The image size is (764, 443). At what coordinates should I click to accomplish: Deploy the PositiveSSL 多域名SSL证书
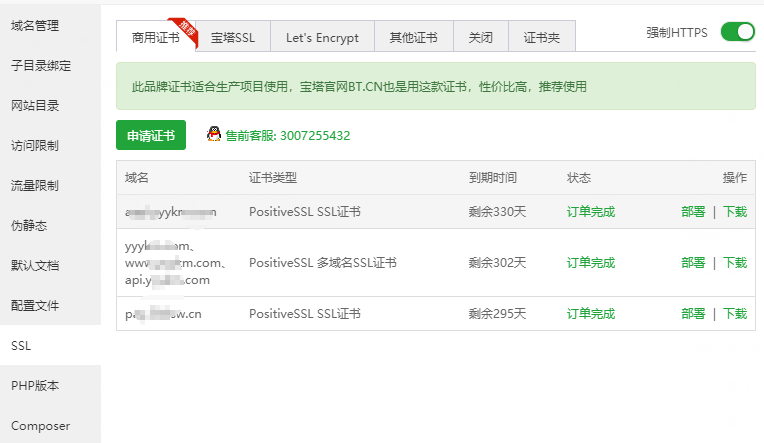(693, 263)
